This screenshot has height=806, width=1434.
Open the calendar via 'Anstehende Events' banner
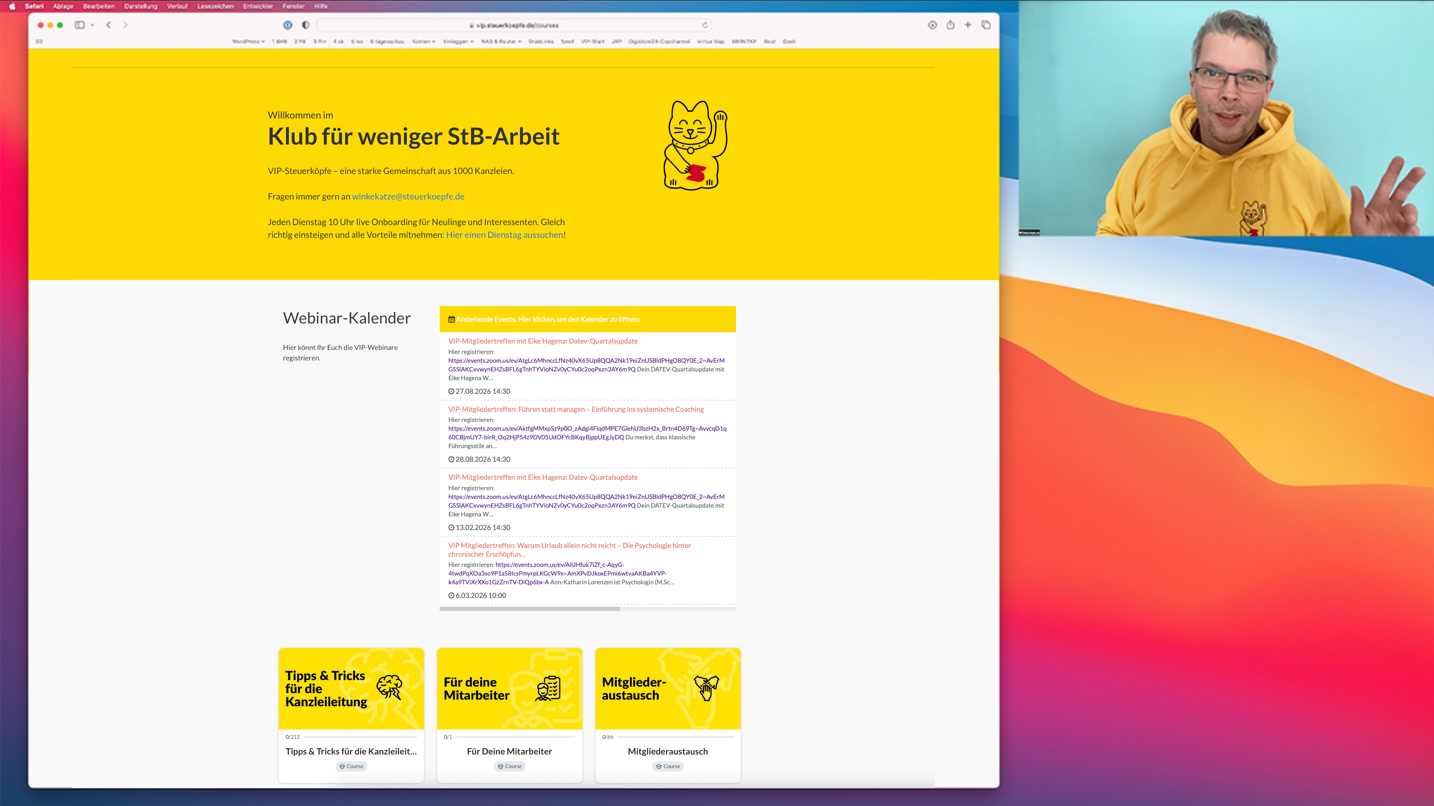click(x=587, y=319)
